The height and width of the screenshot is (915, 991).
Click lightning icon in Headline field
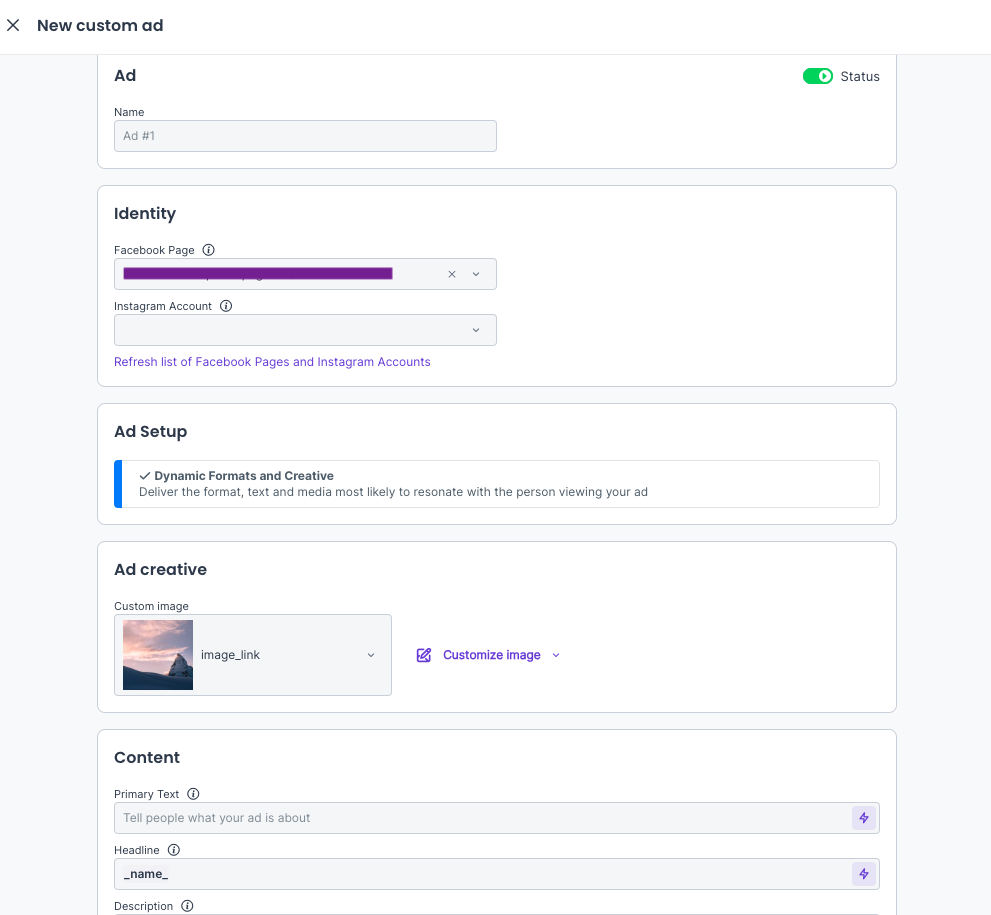click(x=864, y=874)
